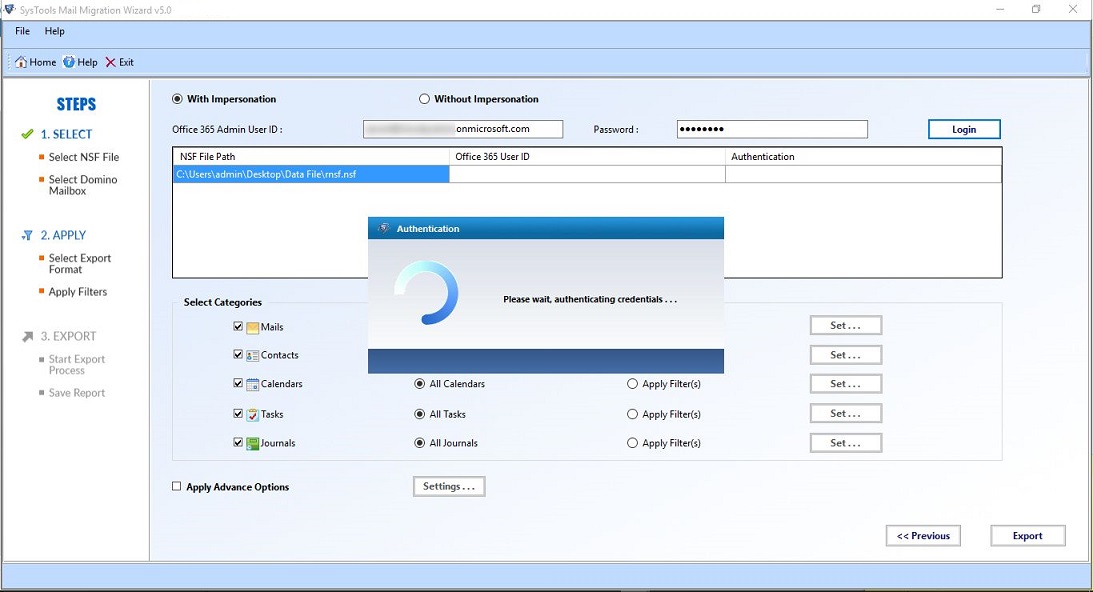The image size is (1093, 592).
Task: Uncheck the Mails checkbox
Action: point(238,327)
